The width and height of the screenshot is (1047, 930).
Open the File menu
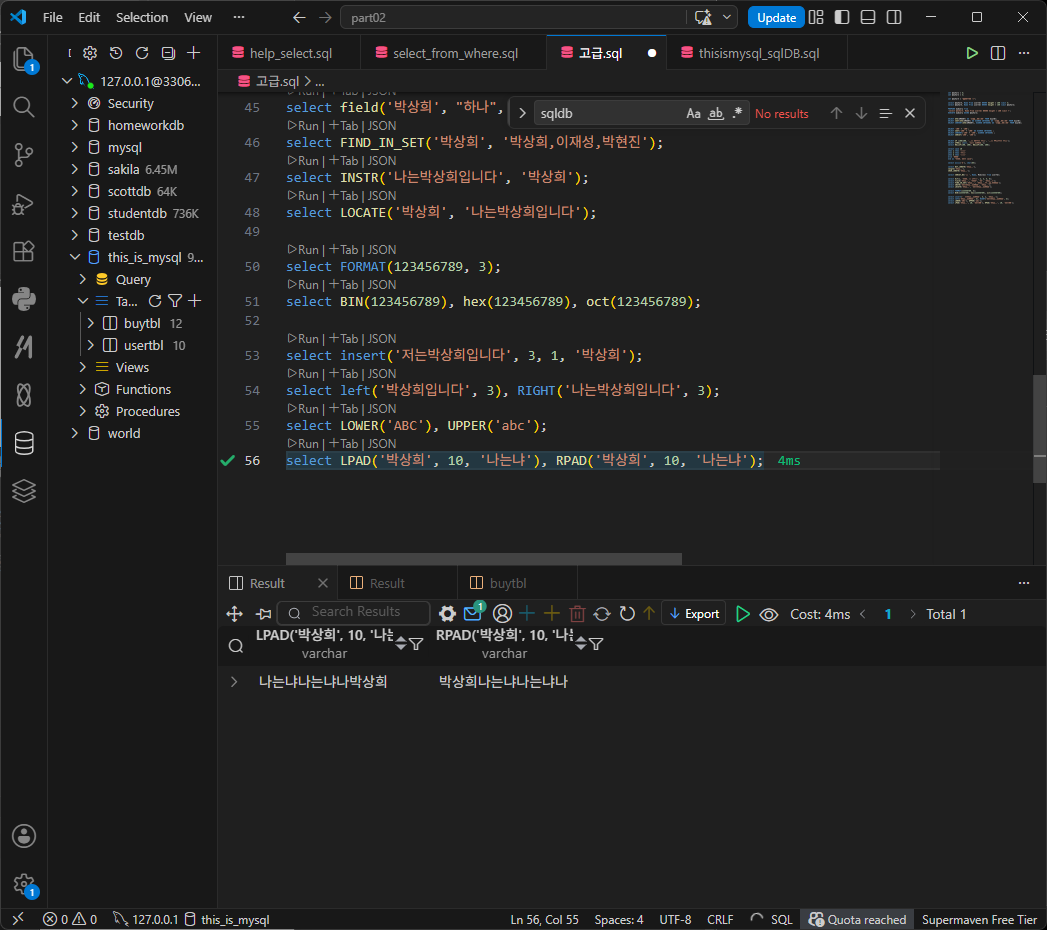click(x=52, y=17)
